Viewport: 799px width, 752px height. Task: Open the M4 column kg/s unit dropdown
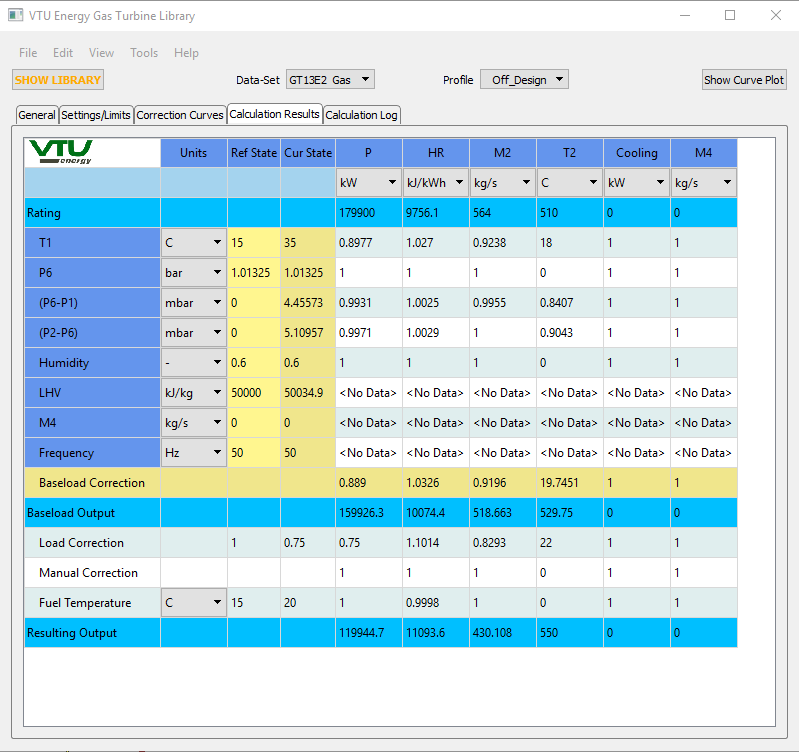click(704, 183)
